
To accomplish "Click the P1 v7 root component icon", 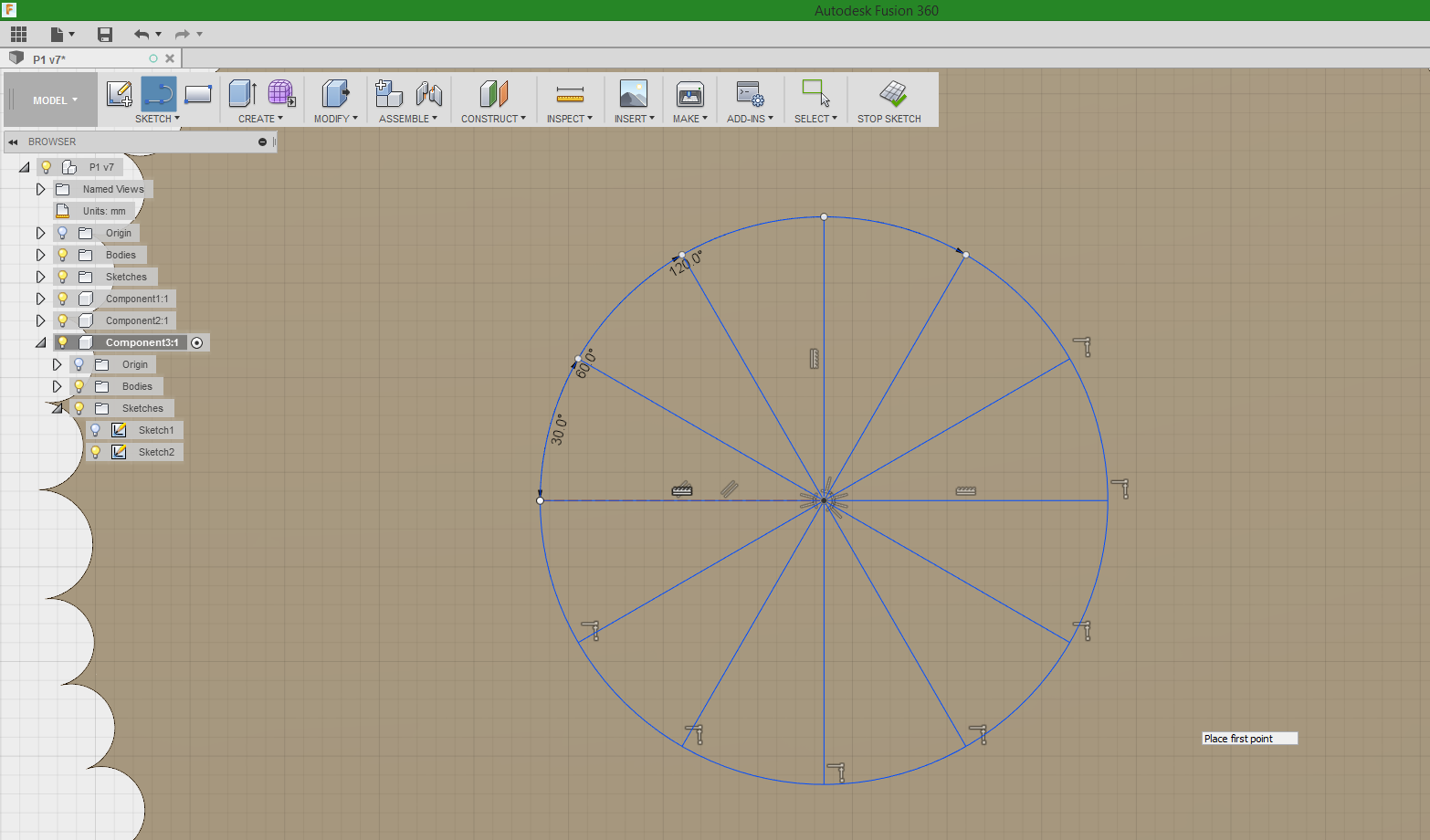I will coord(69,167).
